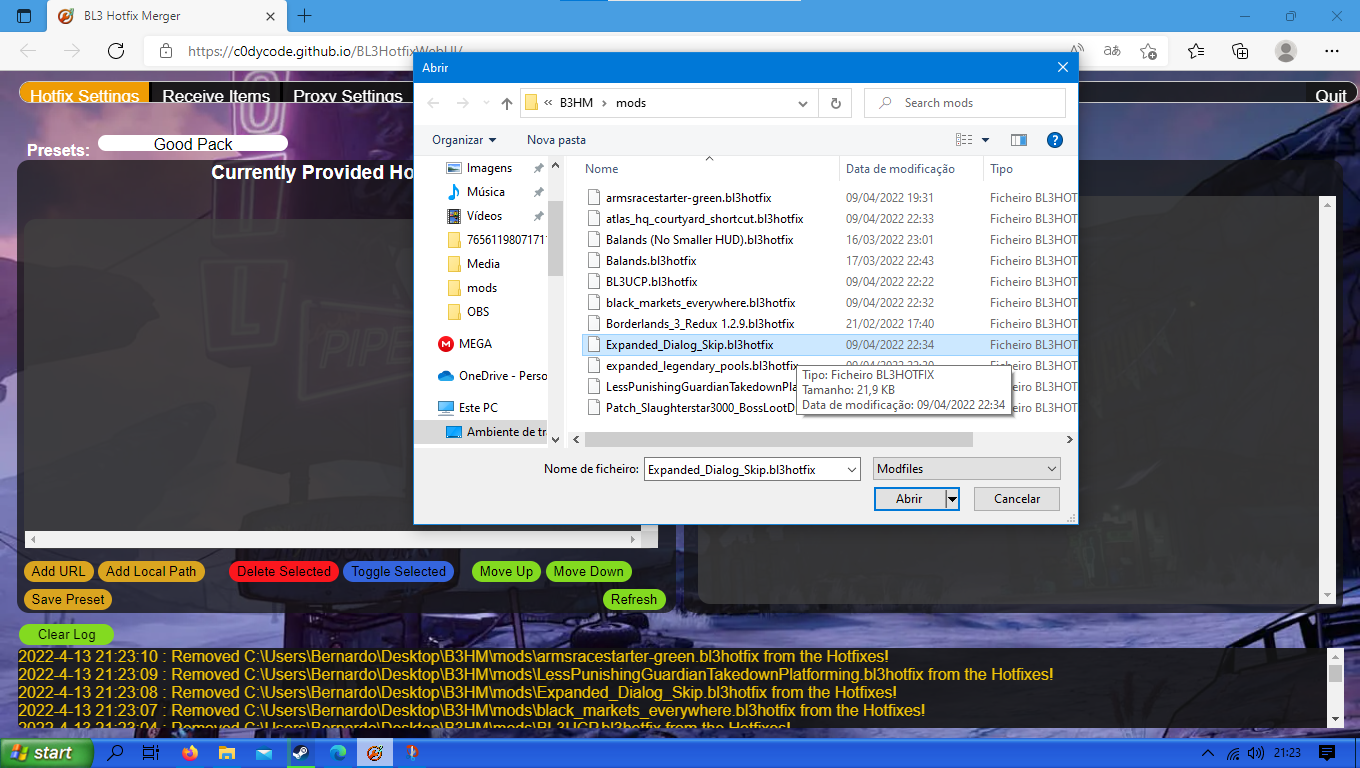Viewport: 1360px width, 768px height.
Task: Open Edge Collections icon
Action: coord(1240,51)
